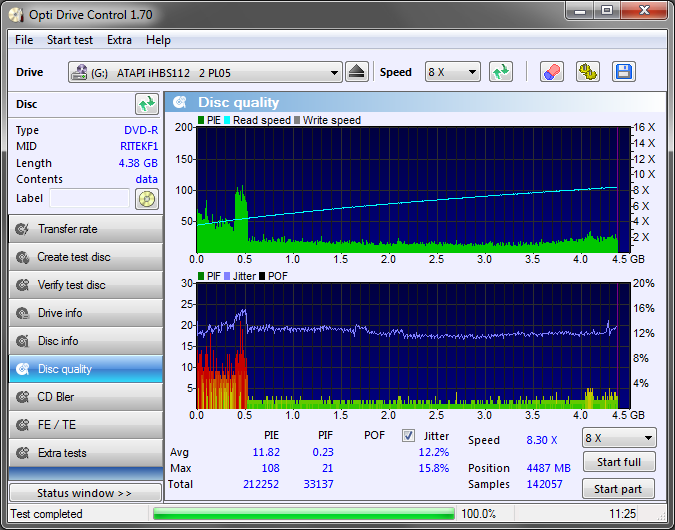The height and width of the screenshot is (530, 675).
Task: Go to the Disc info section
Action: [86, 341]
